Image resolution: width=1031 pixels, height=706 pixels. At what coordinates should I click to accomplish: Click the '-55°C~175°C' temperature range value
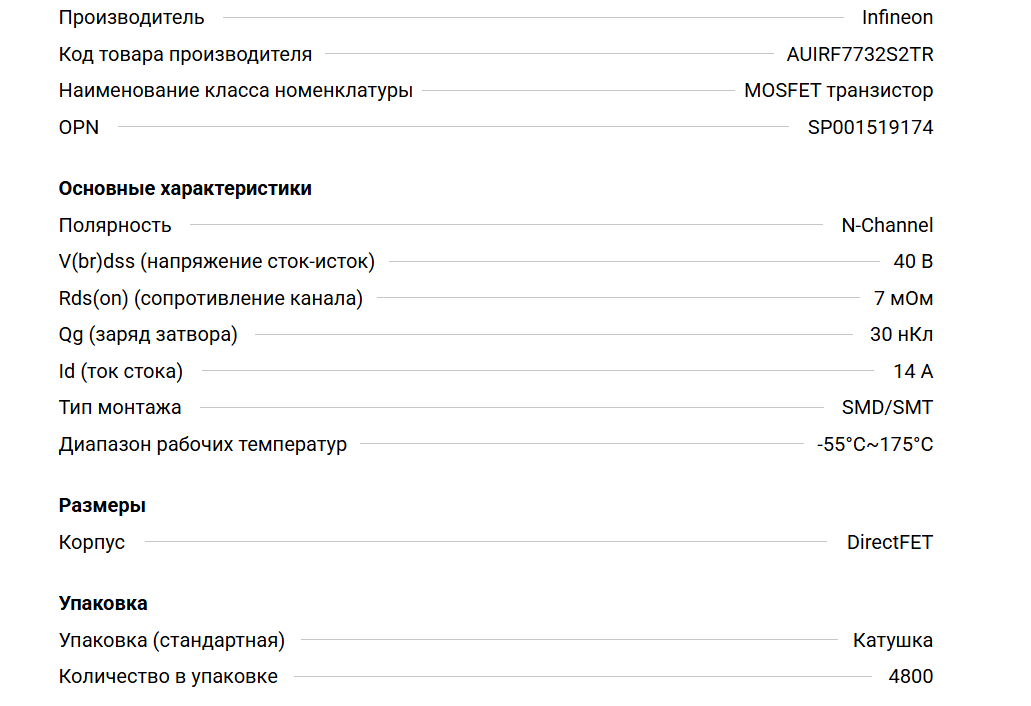875,444
